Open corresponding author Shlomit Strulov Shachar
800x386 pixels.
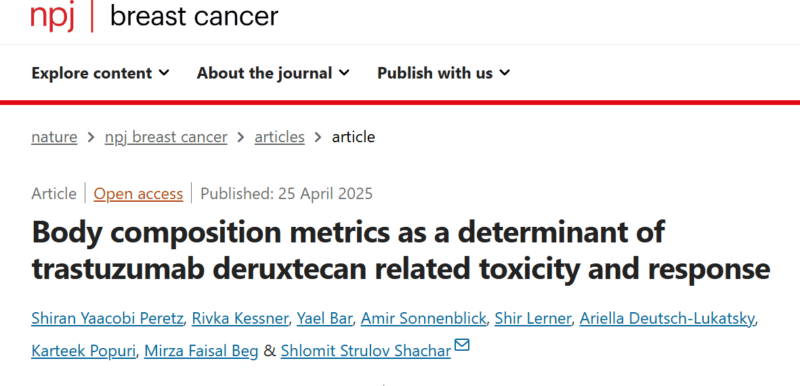(x=366, y=351)
